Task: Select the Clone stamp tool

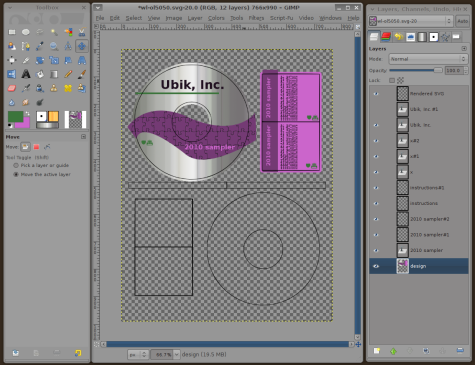Action: pyautogui.click(x=54, y=88)
